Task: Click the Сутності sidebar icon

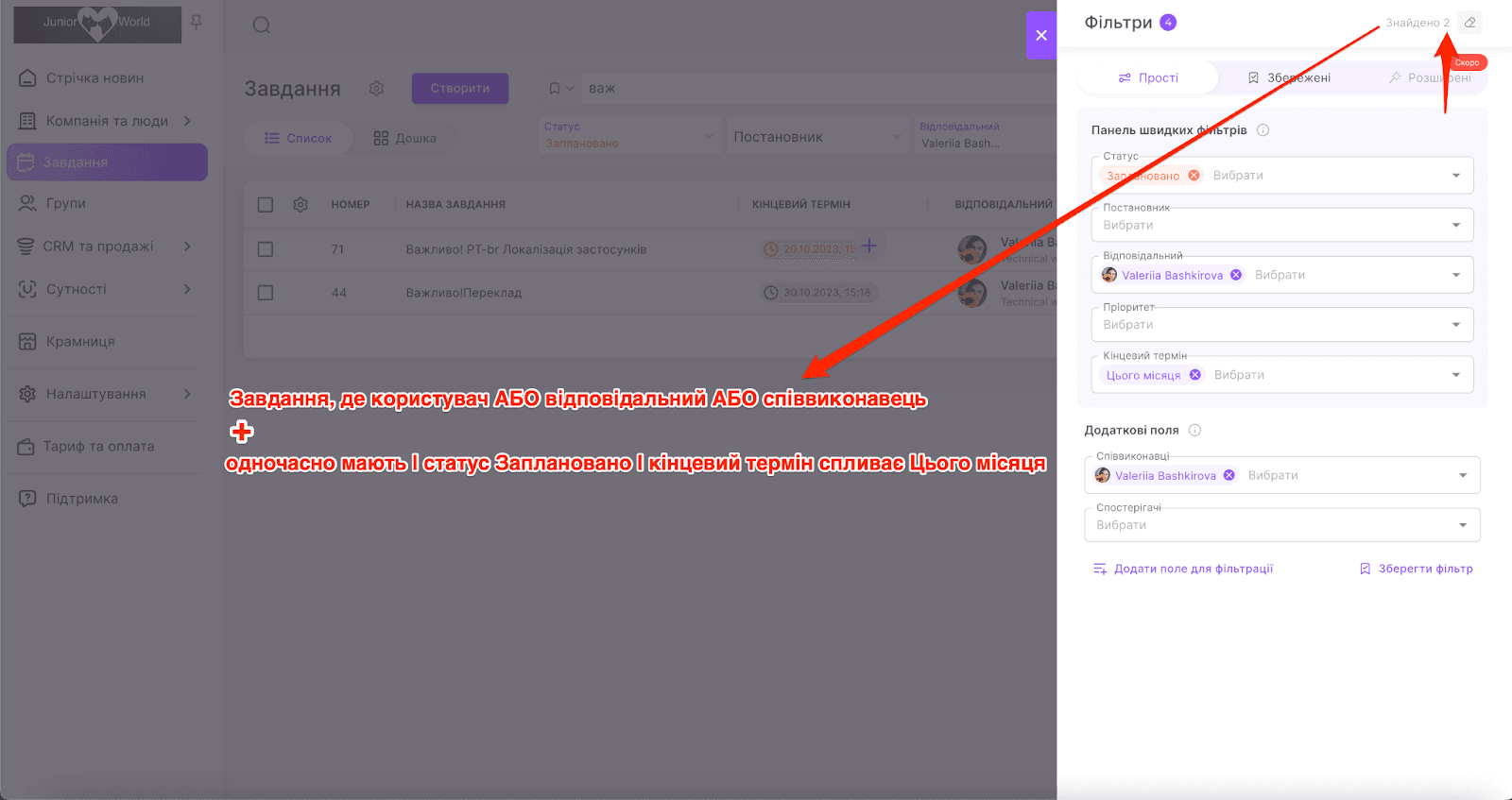Action: tap(28, 289)
